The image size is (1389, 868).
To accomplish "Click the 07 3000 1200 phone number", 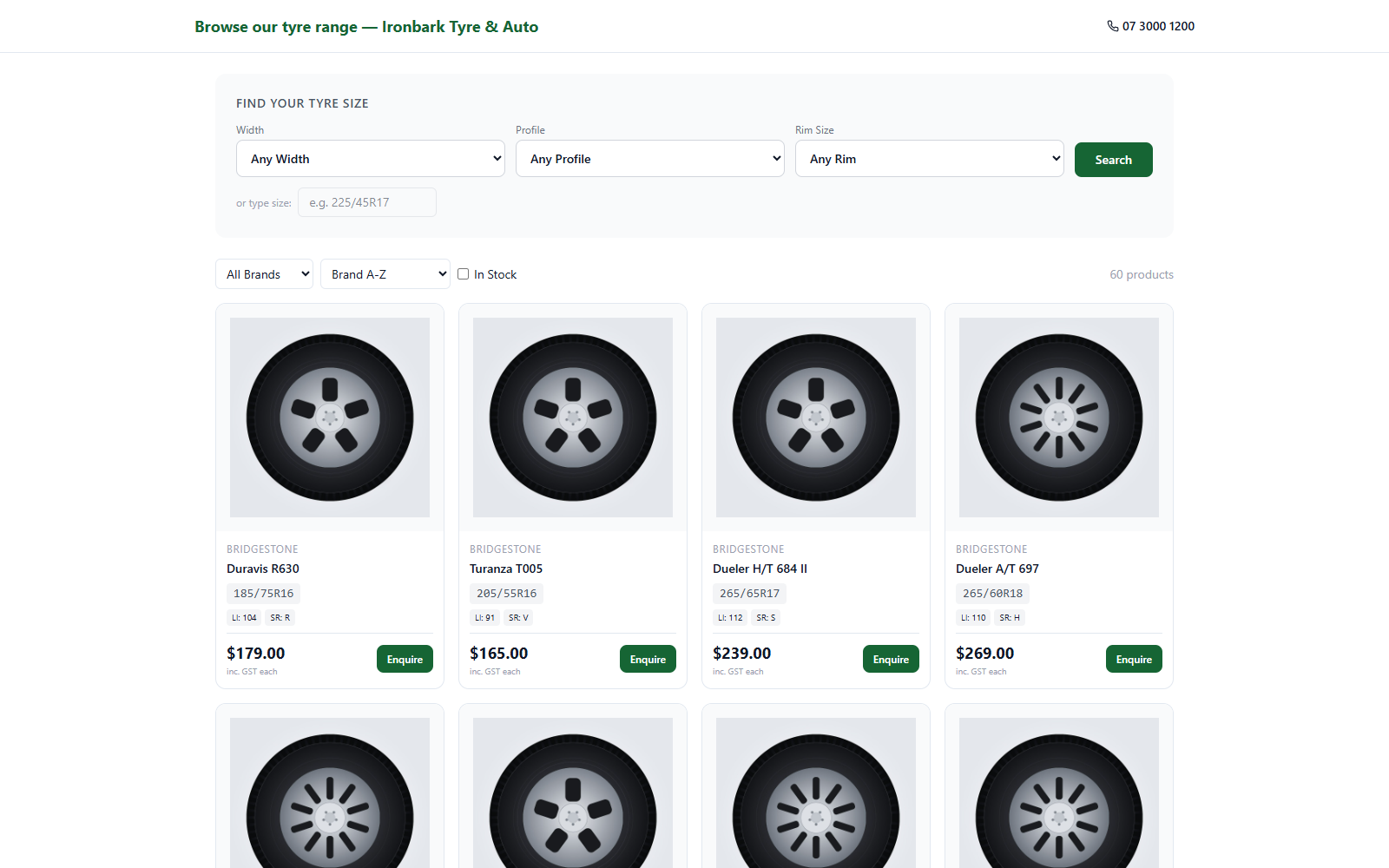I will (1158, 26).
